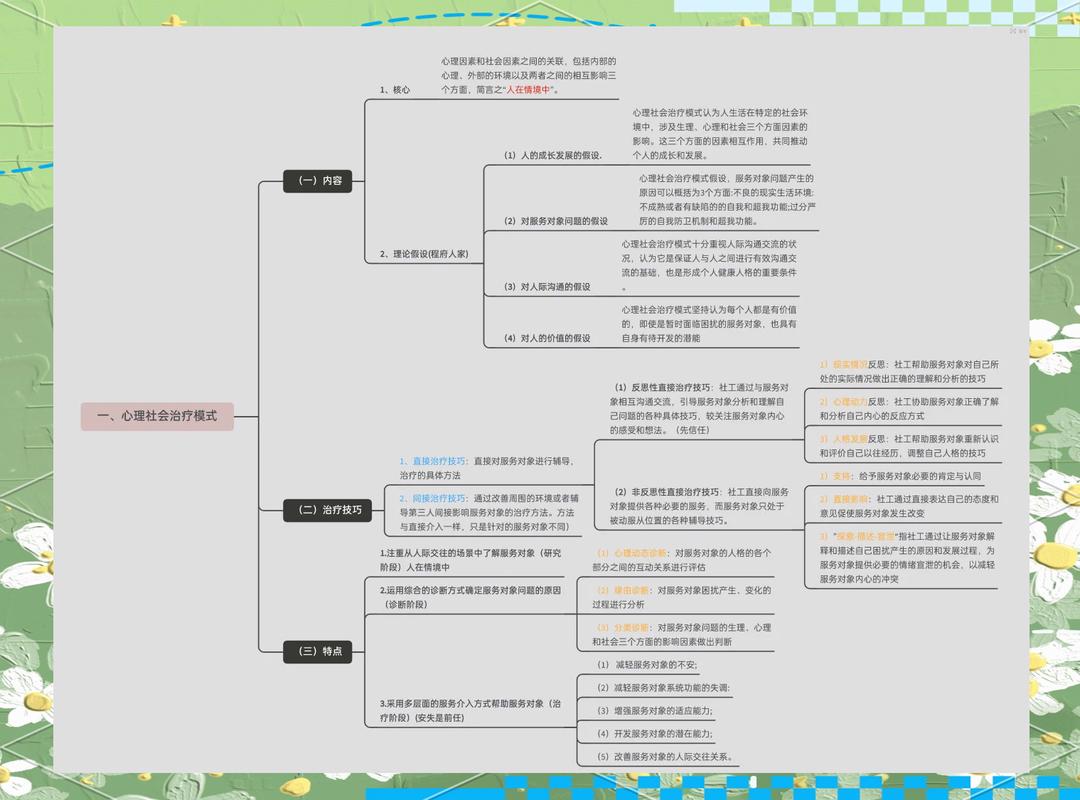Click the 人格发展反思 note
This screenshot has height=800, width=1080.
click(908, 446)
